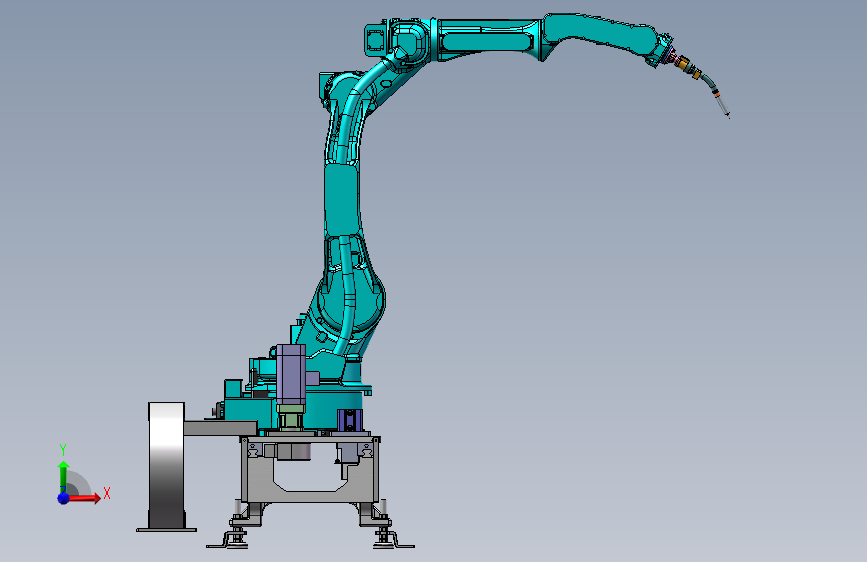Select the welding torch nozzle at the arm tip
Viewport: 867px width, 562px height.
722,106
